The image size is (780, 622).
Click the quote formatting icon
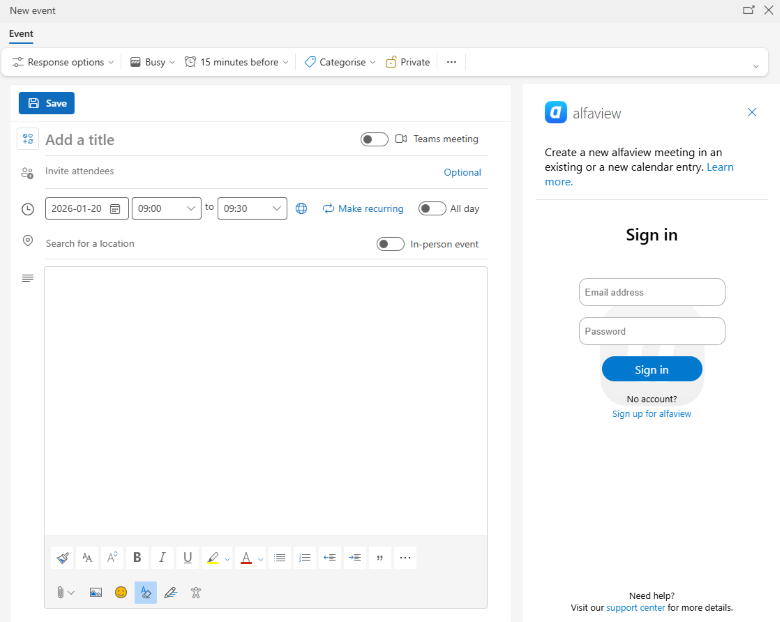[379, 558]
